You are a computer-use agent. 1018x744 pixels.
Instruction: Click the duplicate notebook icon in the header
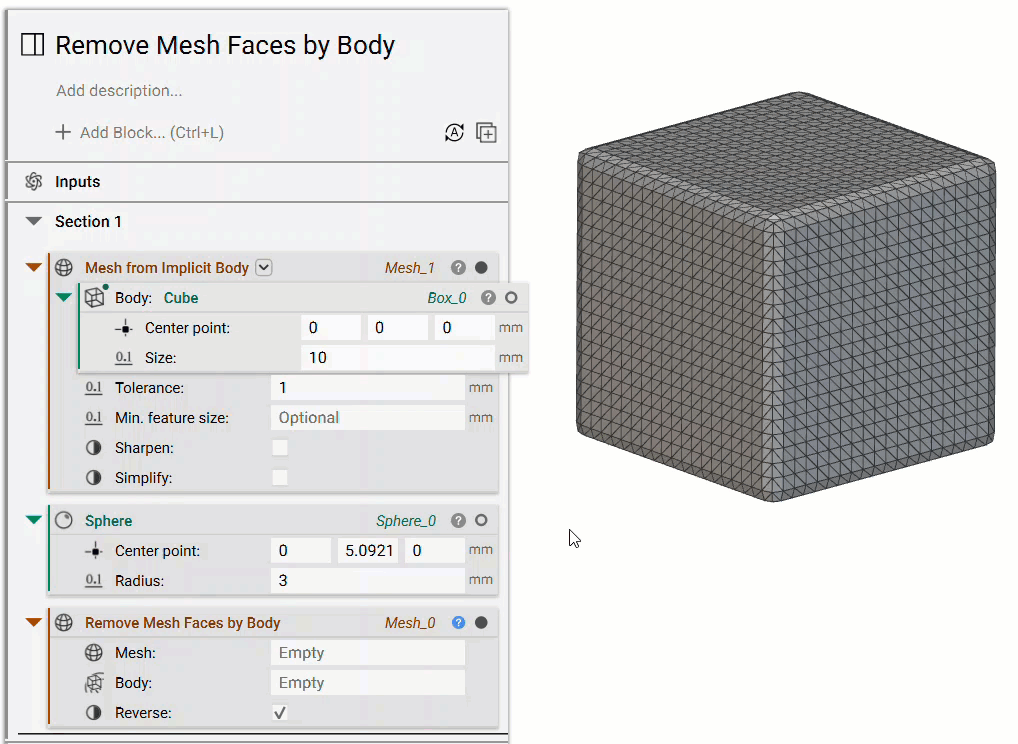(x=487, y=132)
